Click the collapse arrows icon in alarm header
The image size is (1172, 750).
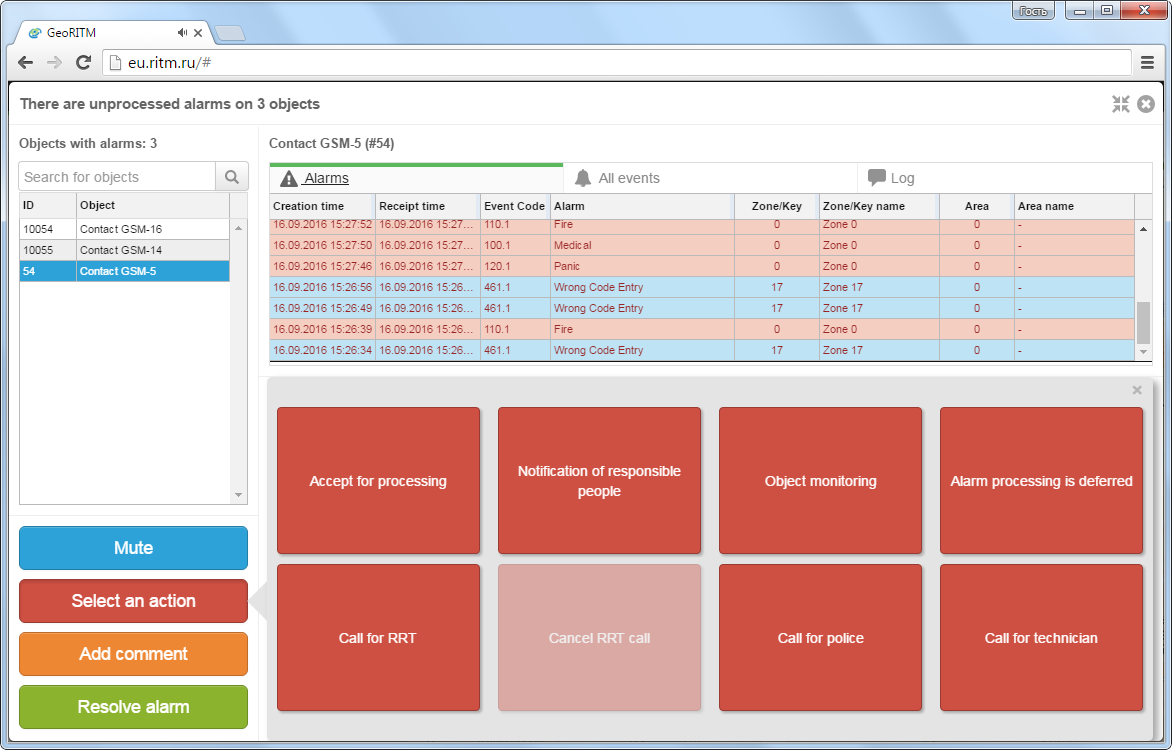(1120, 104)
